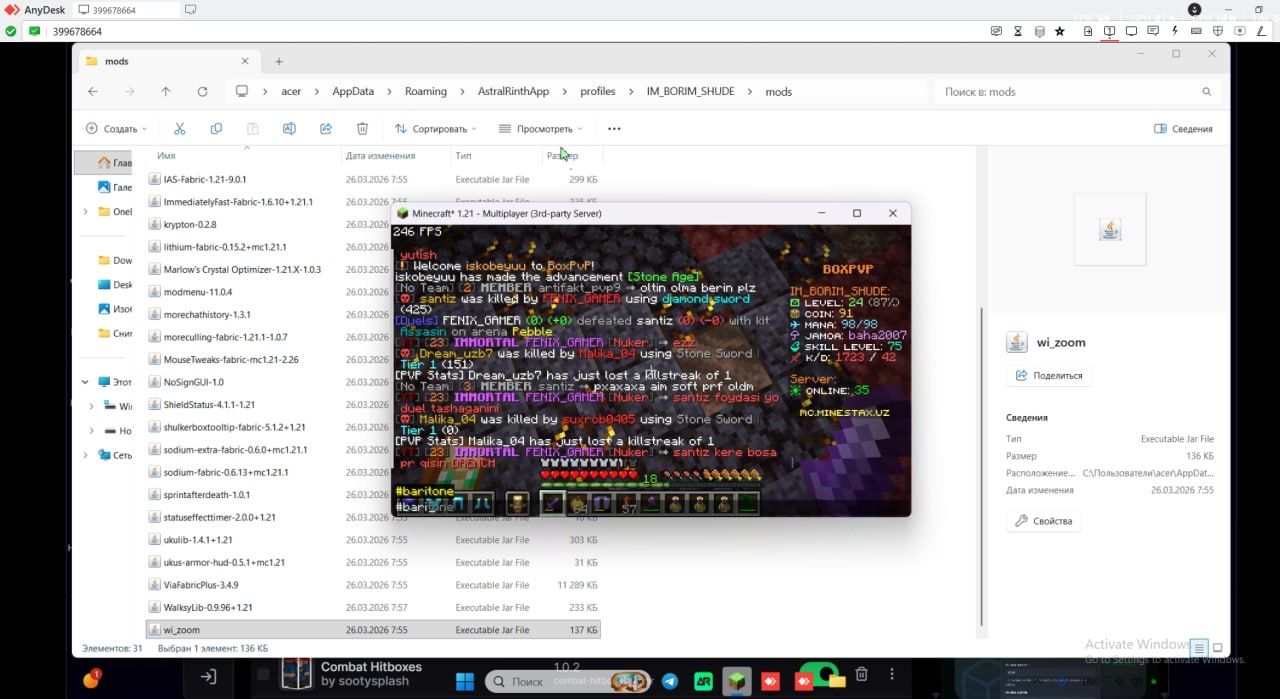Select display 1 in AnyDesk toolbar
The image size is (1280, 699).
point(1110,31)
